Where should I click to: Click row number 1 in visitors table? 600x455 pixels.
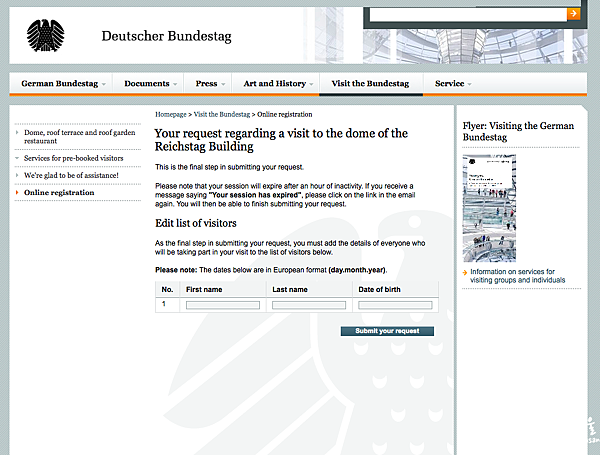tap(164, 304)
